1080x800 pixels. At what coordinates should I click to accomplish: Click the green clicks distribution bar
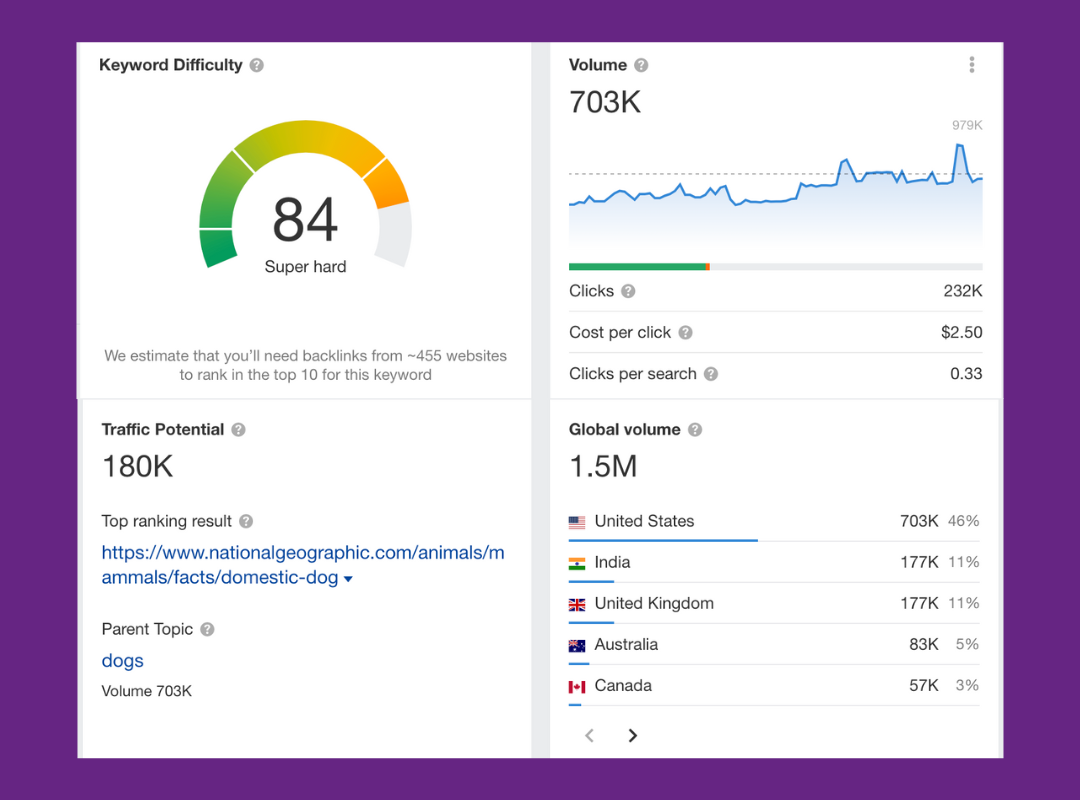click(x=637, y=267)
